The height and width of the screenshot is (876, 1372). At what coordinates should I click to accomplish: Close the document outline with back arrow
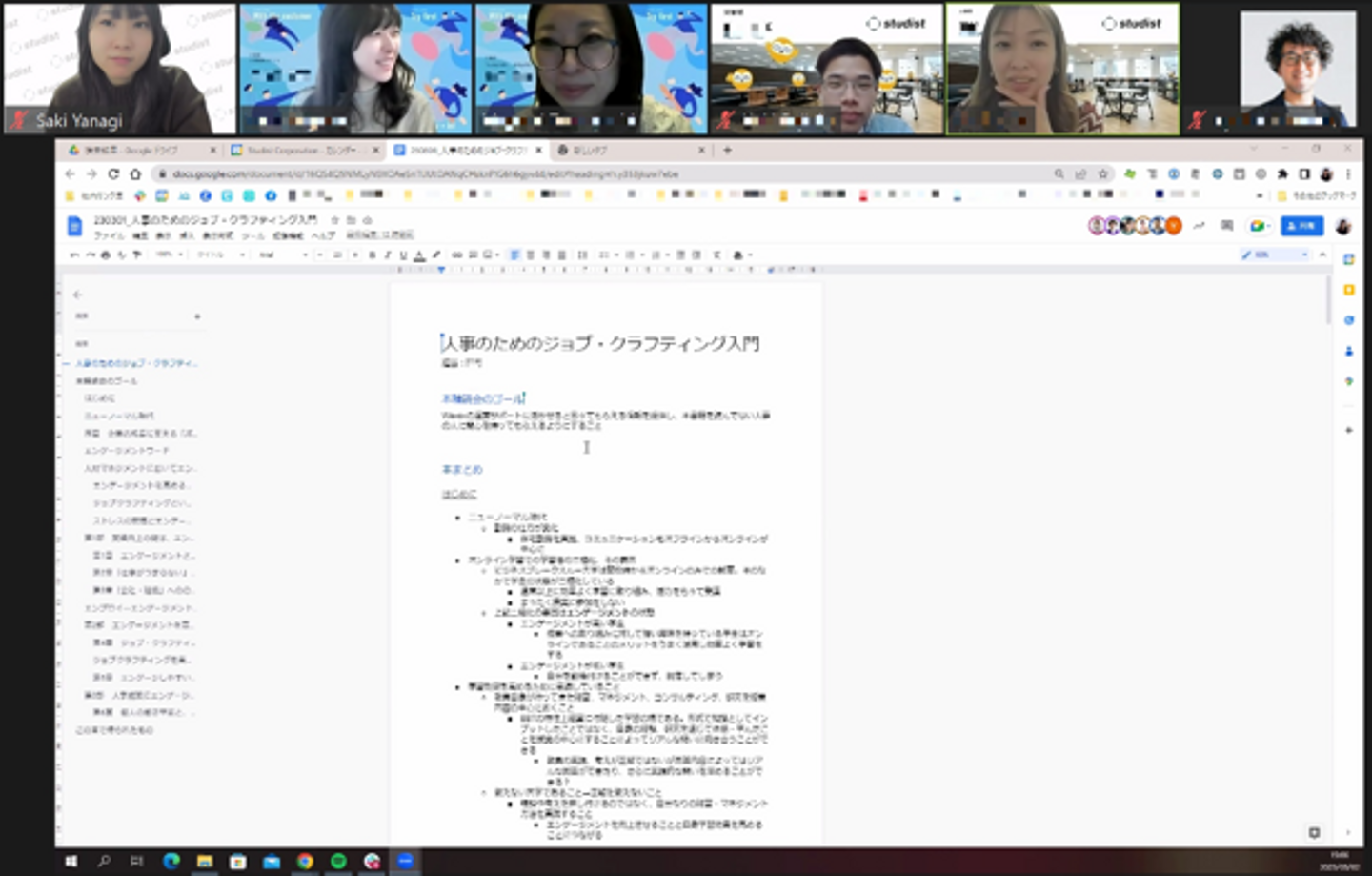pyautogui.click(x=77, y=295)
